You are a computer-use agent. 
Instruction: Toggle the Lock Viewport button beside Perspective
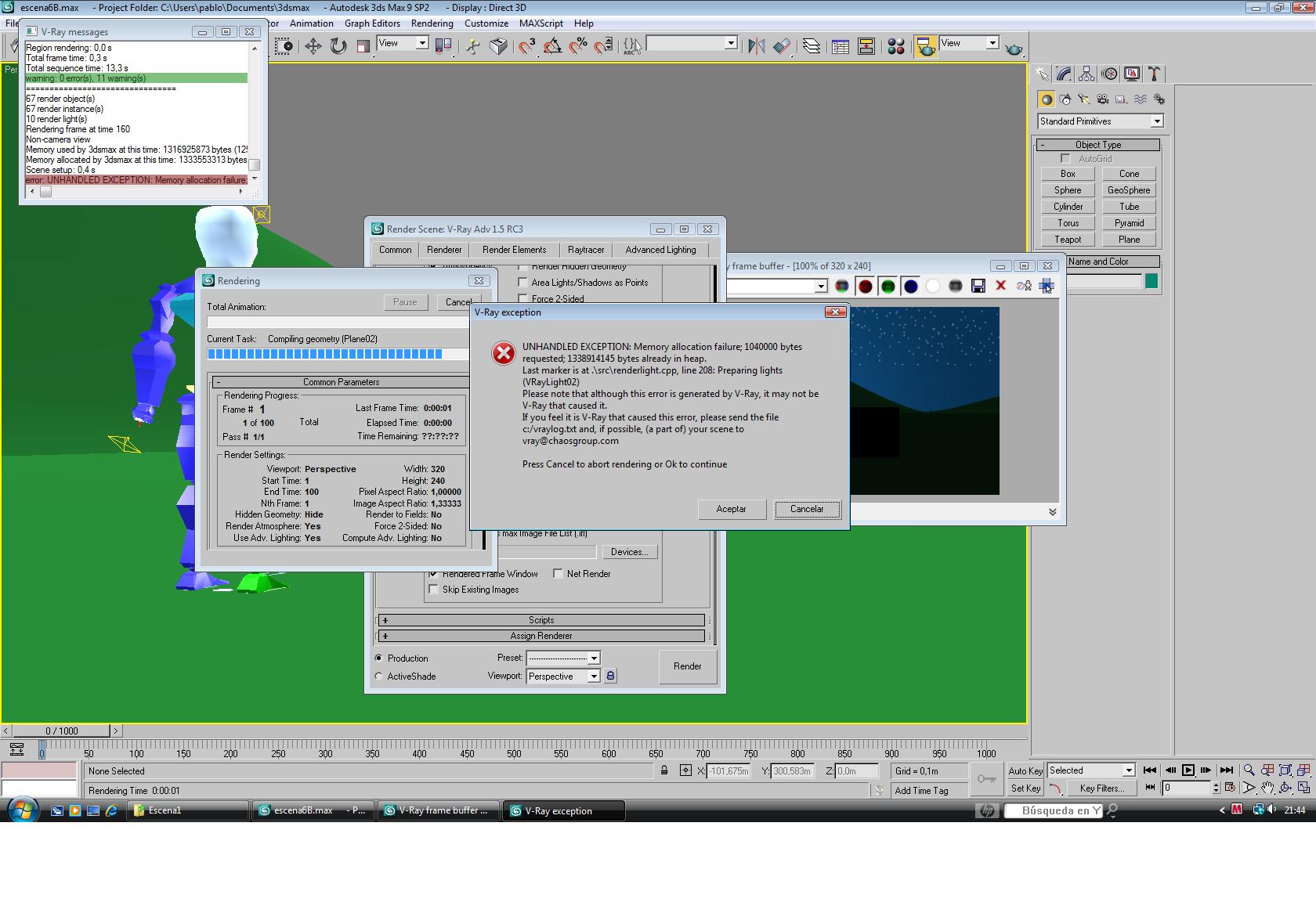click(x=610, y=676)
